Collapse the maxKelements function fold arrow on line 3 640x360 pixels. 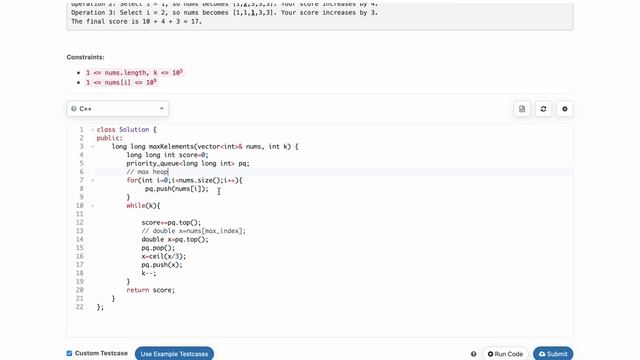click(93, 147)
